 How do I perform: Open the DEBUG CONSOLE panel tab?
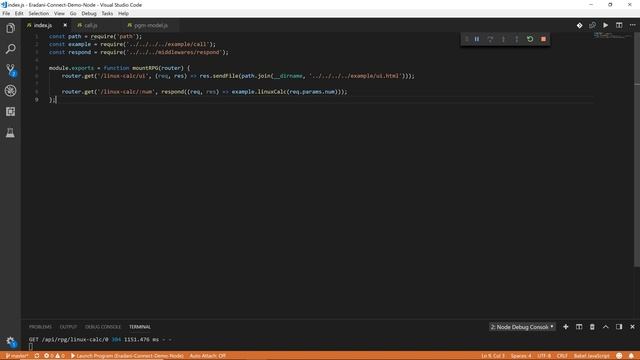point(103,327)
